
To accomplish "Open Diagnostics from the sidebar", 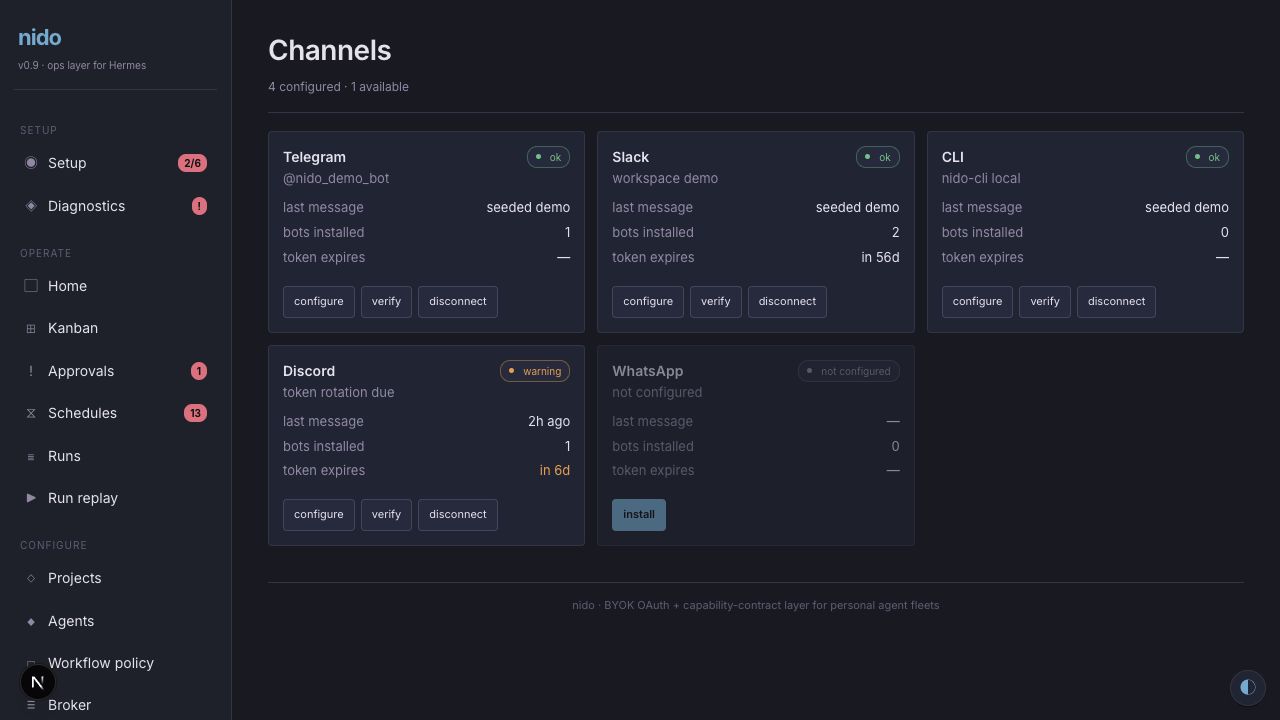I will pyautogui.click(x=115, y=206).
